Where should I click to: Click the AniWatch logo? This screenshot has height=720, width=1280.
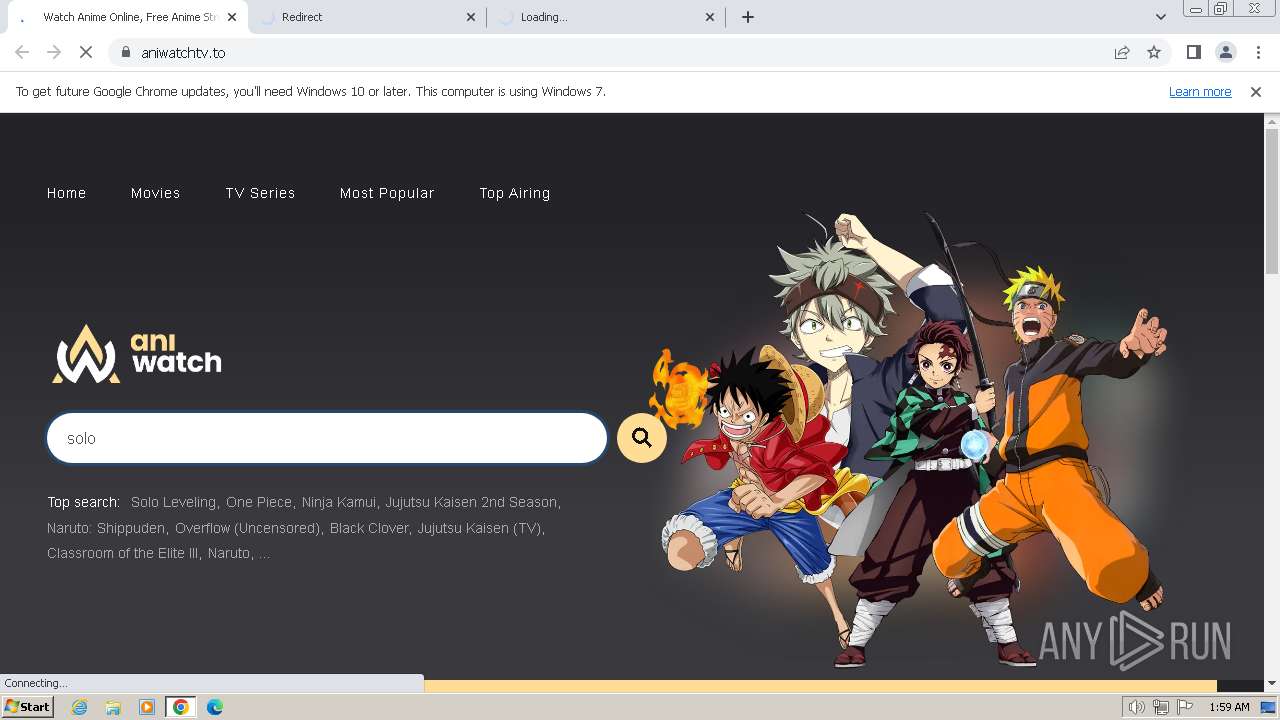(x=137, y=354)
